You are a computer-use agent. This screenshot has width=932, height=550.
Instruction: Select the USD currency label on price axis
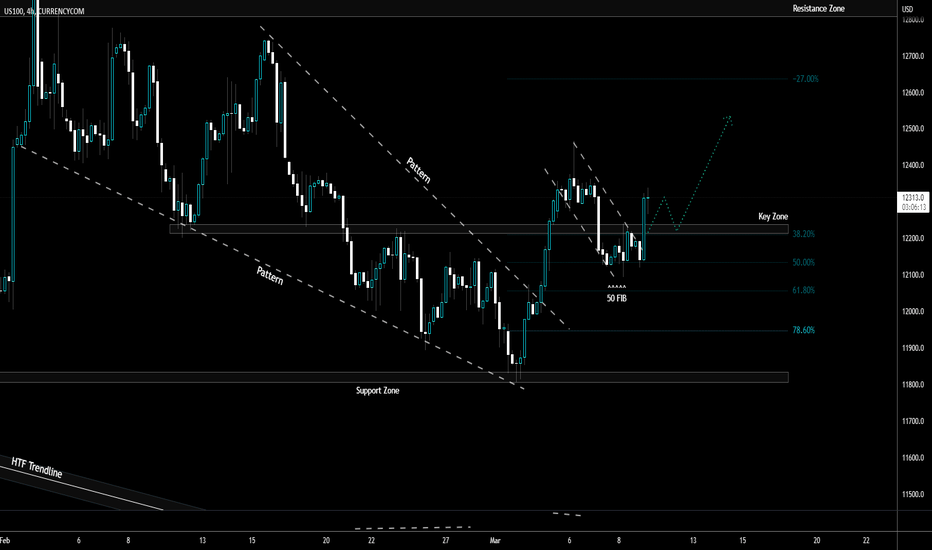(x=907, y=9)
